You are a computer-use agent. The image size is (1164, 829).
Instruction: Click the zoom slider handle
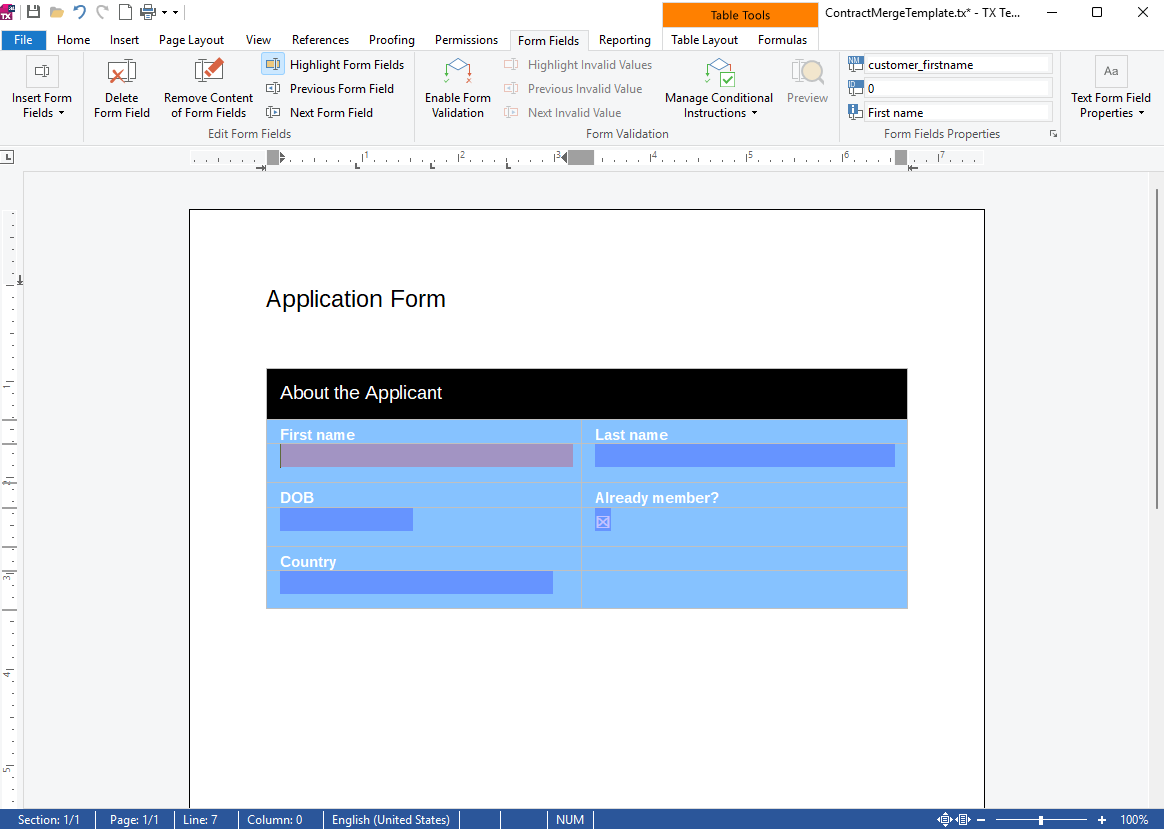[1041, 820]
